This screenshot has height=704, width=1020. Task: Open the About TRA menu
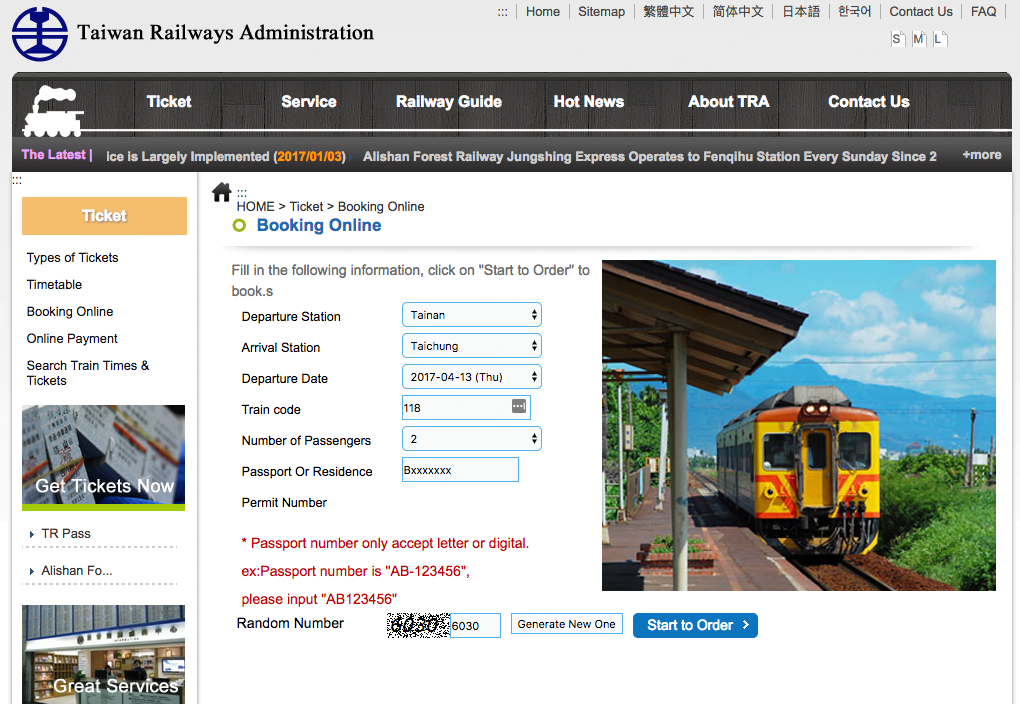[729, 102]
